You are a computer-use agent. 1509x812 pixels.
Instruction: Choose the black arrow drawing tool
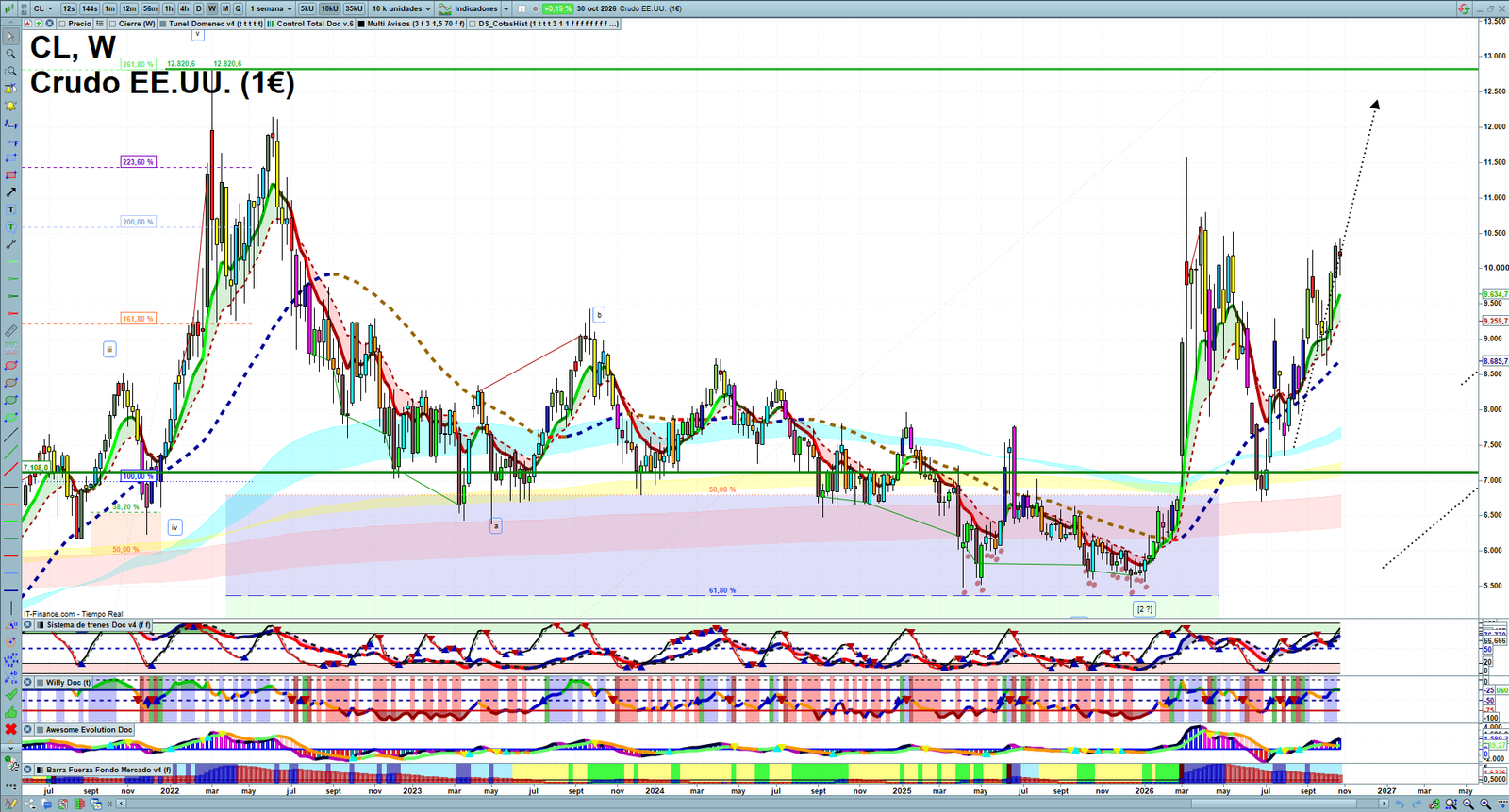tap(10, 192)
